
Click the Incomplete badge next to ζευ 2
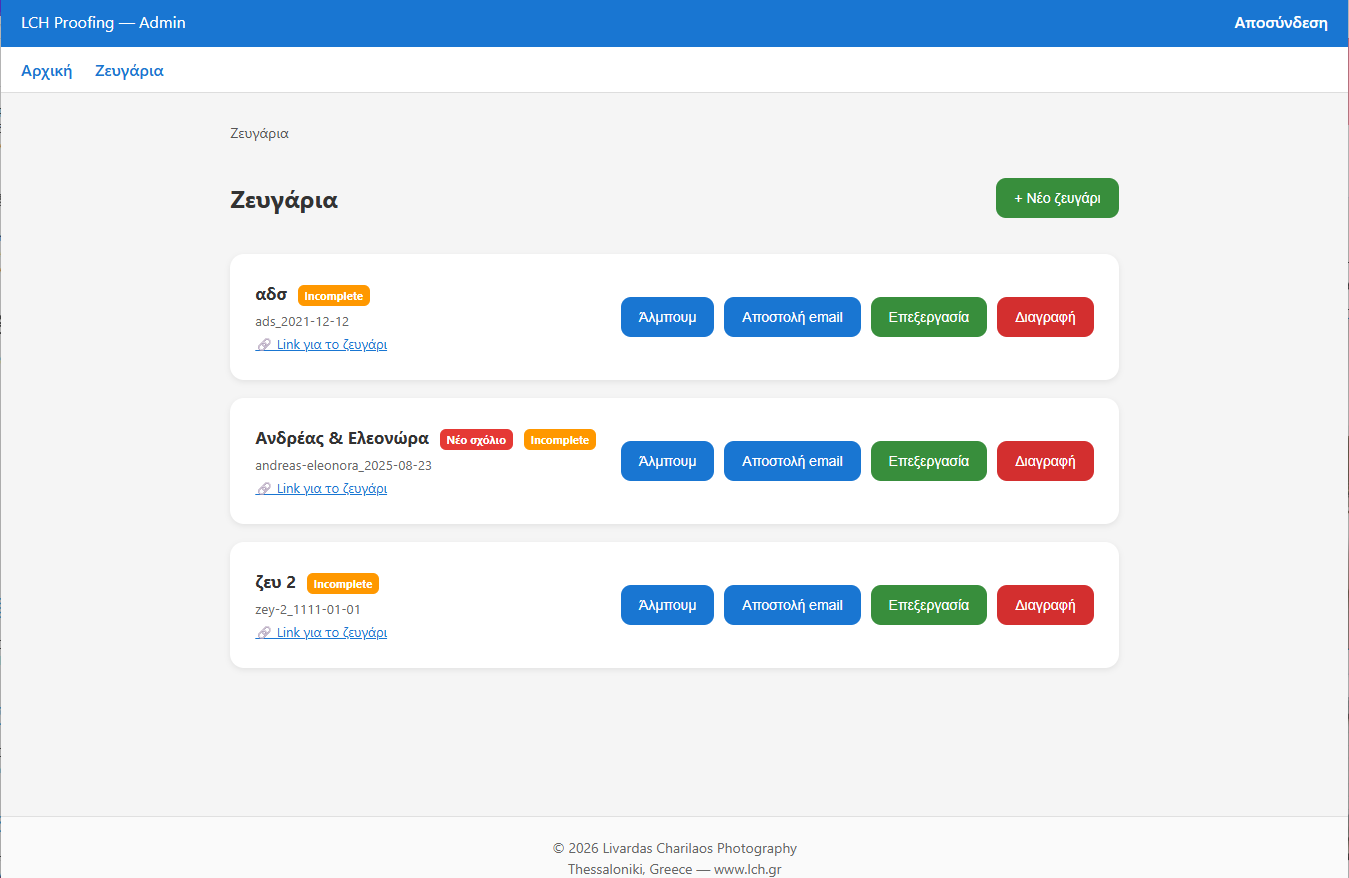click(343, 584)
